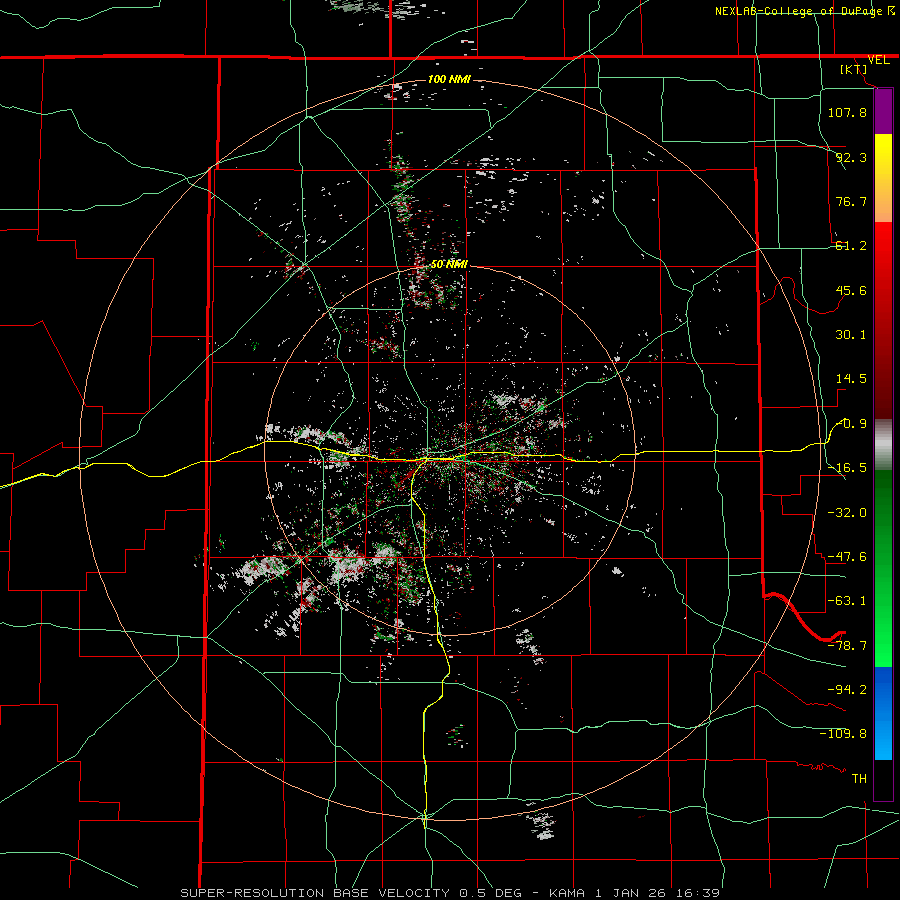The image size is (900, 900).
Task: Click the 76.7 velocity scale value
Action: pyautogui.click(x=851, y=201)
